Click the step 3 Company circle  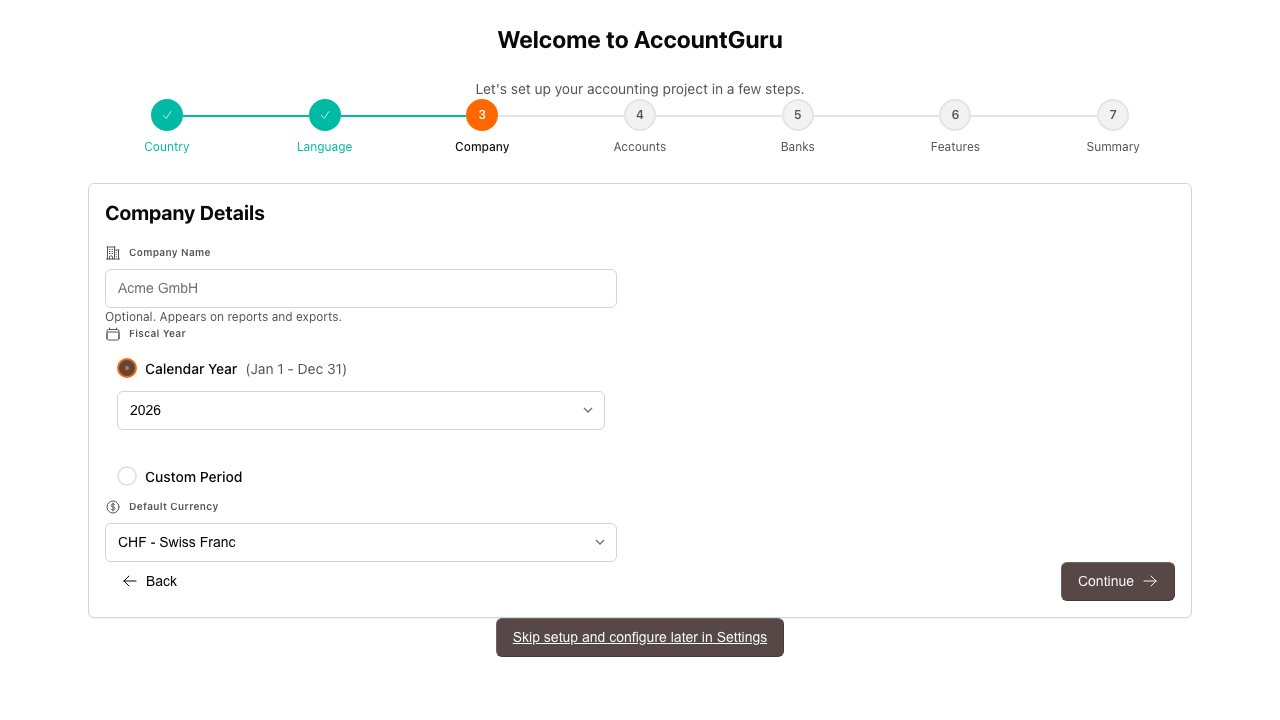click(x=482, y=115)
